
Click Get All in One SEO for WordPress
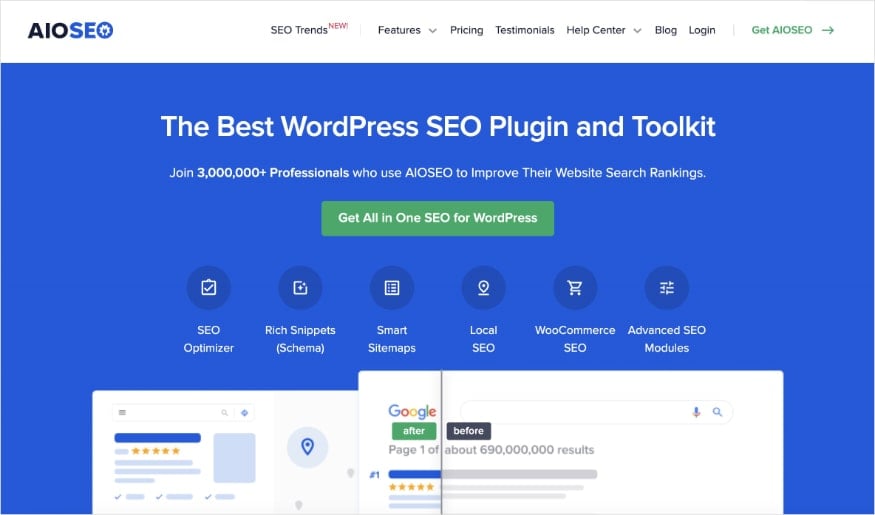[438, 218]
